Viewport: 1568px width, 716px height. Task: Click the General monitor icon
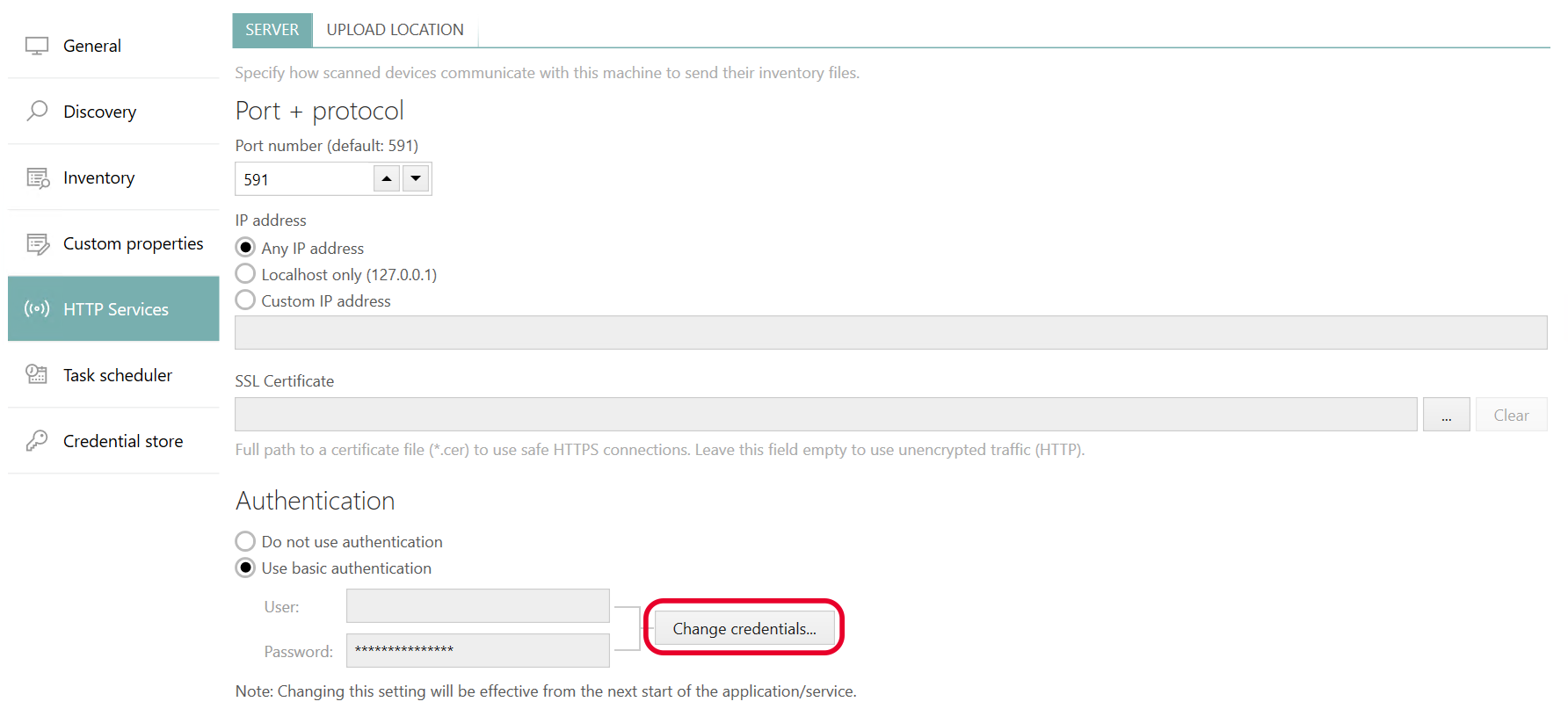click(37, 46)
